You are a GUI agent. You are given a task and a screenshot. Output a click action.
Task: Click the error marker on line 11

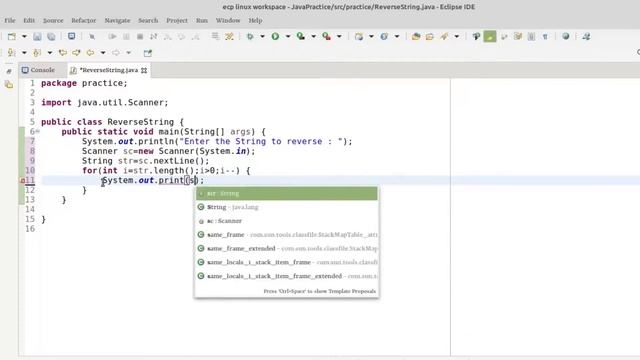pos(22,180)
